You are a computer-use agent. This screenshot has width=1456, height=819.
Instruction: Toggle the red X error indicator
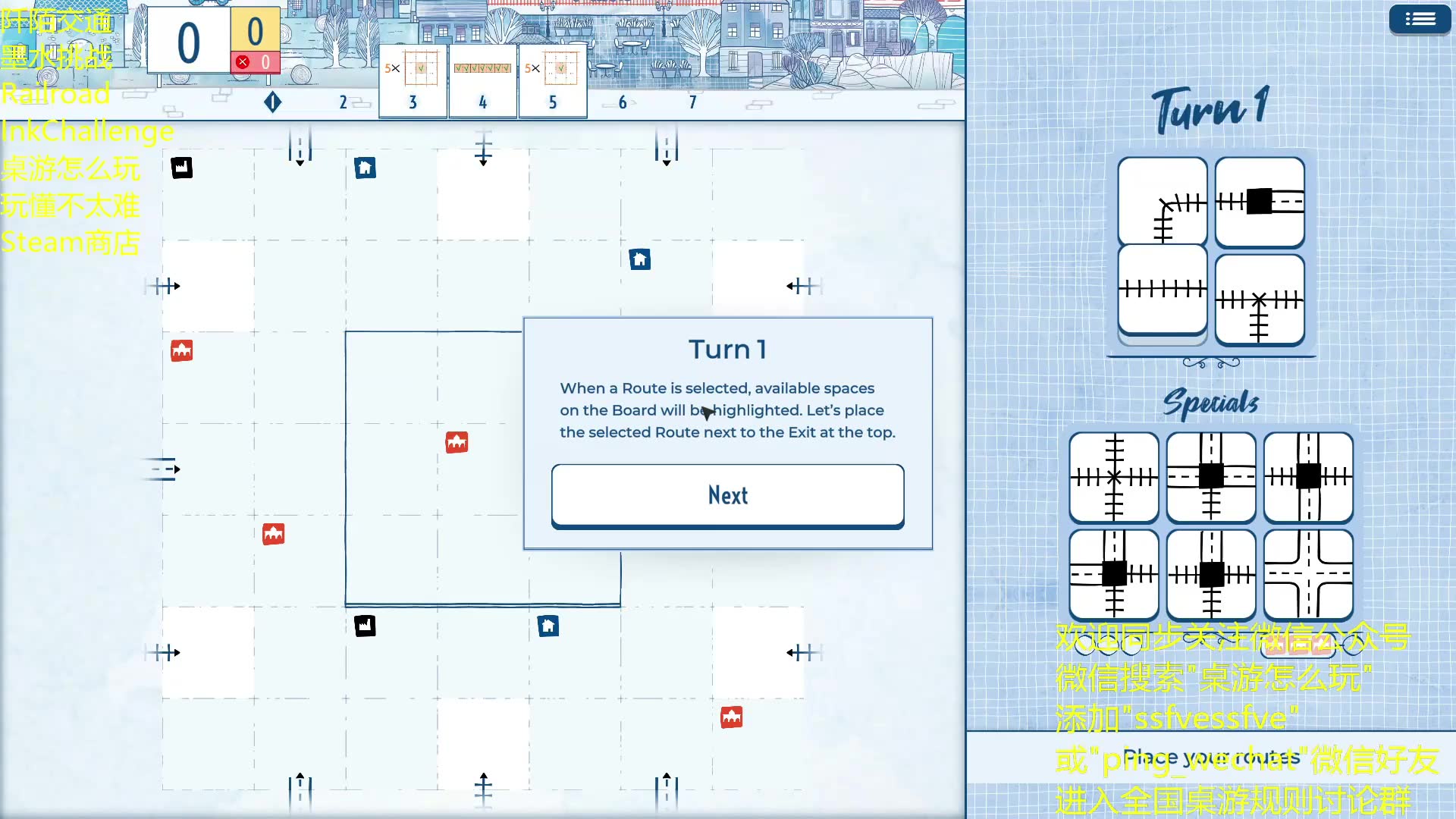(x=243, y=62)
